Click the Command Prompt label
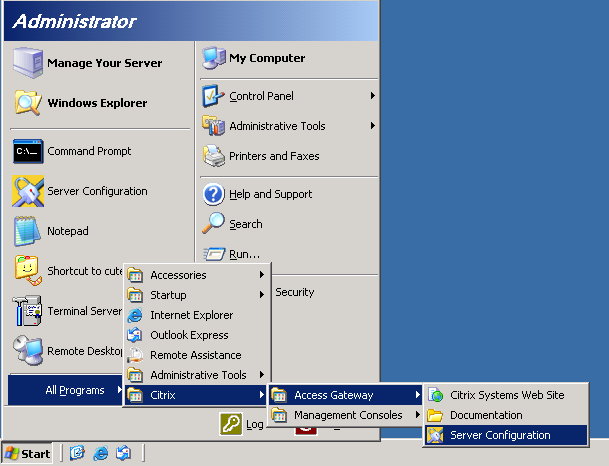609x466 pixels. [89, 151]
